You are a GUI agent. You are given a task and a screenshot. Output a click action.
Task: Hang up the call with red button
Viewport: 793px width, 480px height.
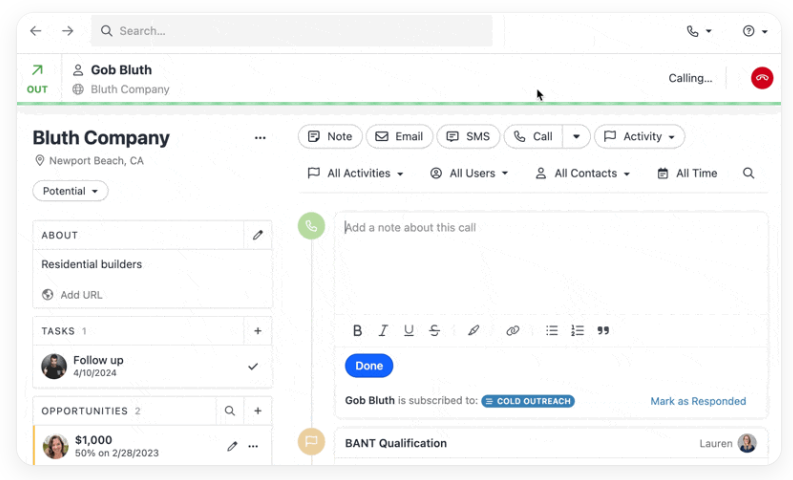(x=762, y=78)
